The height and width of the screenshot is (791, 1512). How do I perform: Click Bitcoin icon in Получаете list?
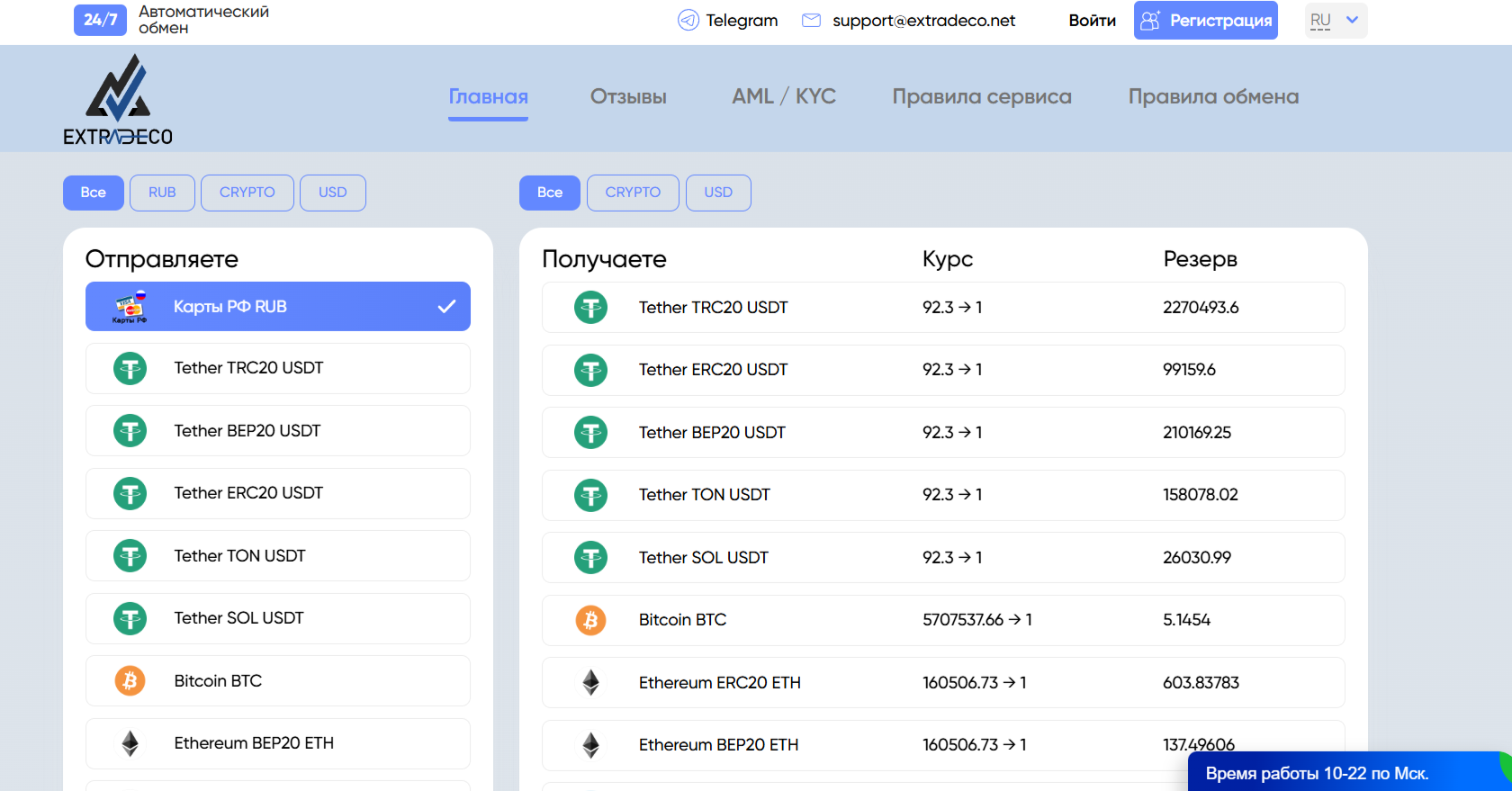point(591,620)
